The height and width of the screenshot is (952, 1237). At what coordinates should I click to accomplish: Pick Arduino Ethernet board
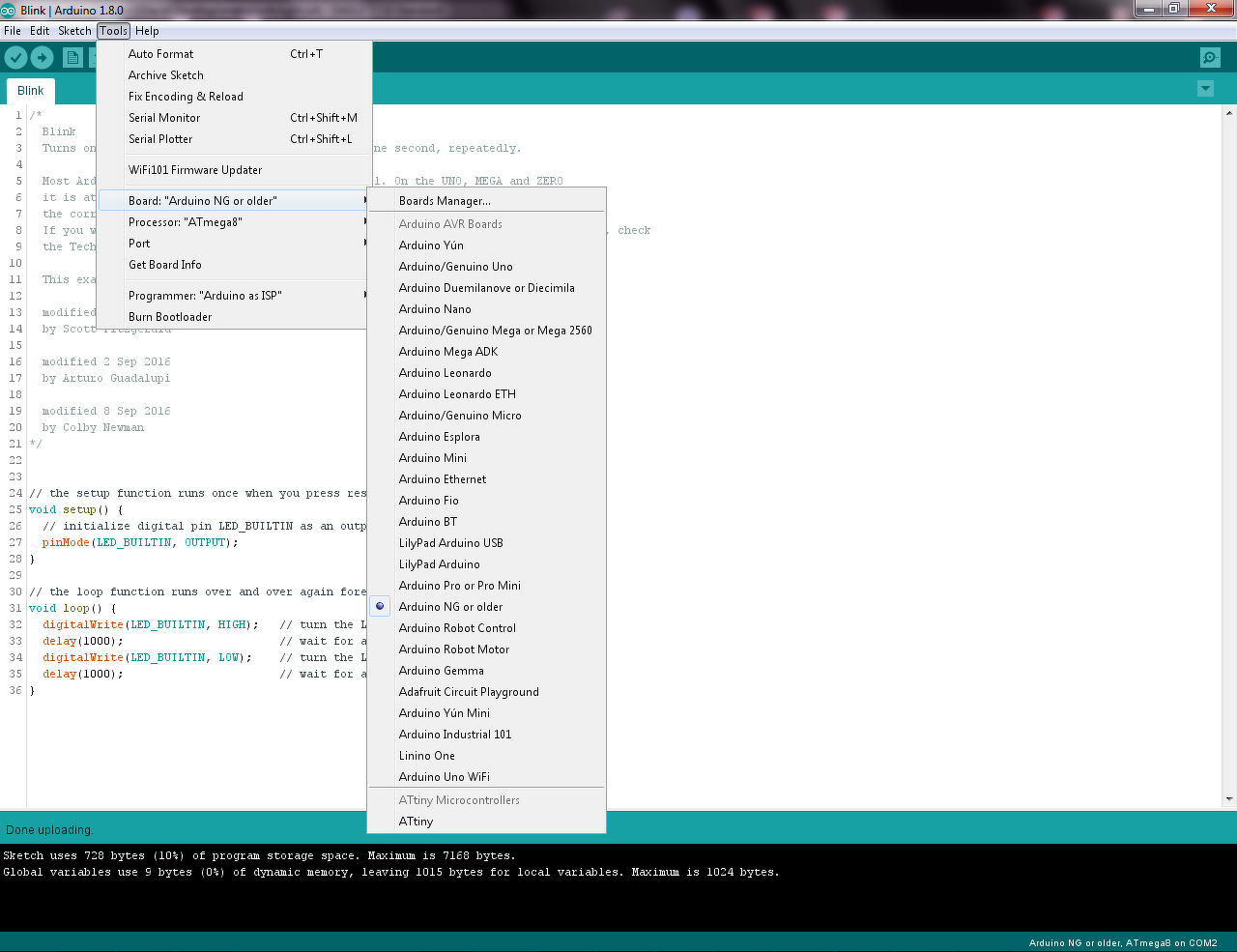pyautogui.click(x=487, y=479)
